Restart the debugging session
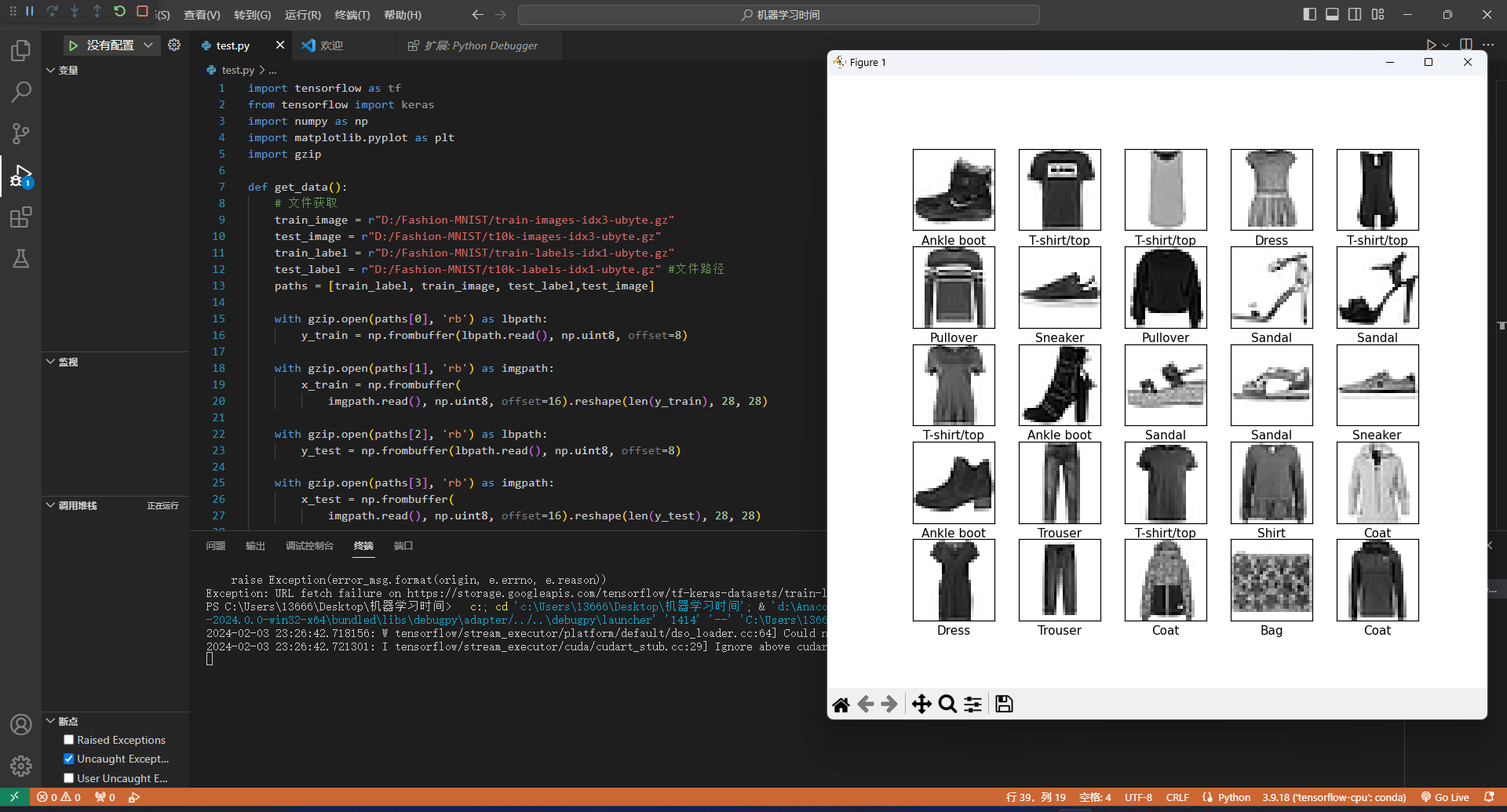The image size is (1507, 812). (x=119, y=12)
